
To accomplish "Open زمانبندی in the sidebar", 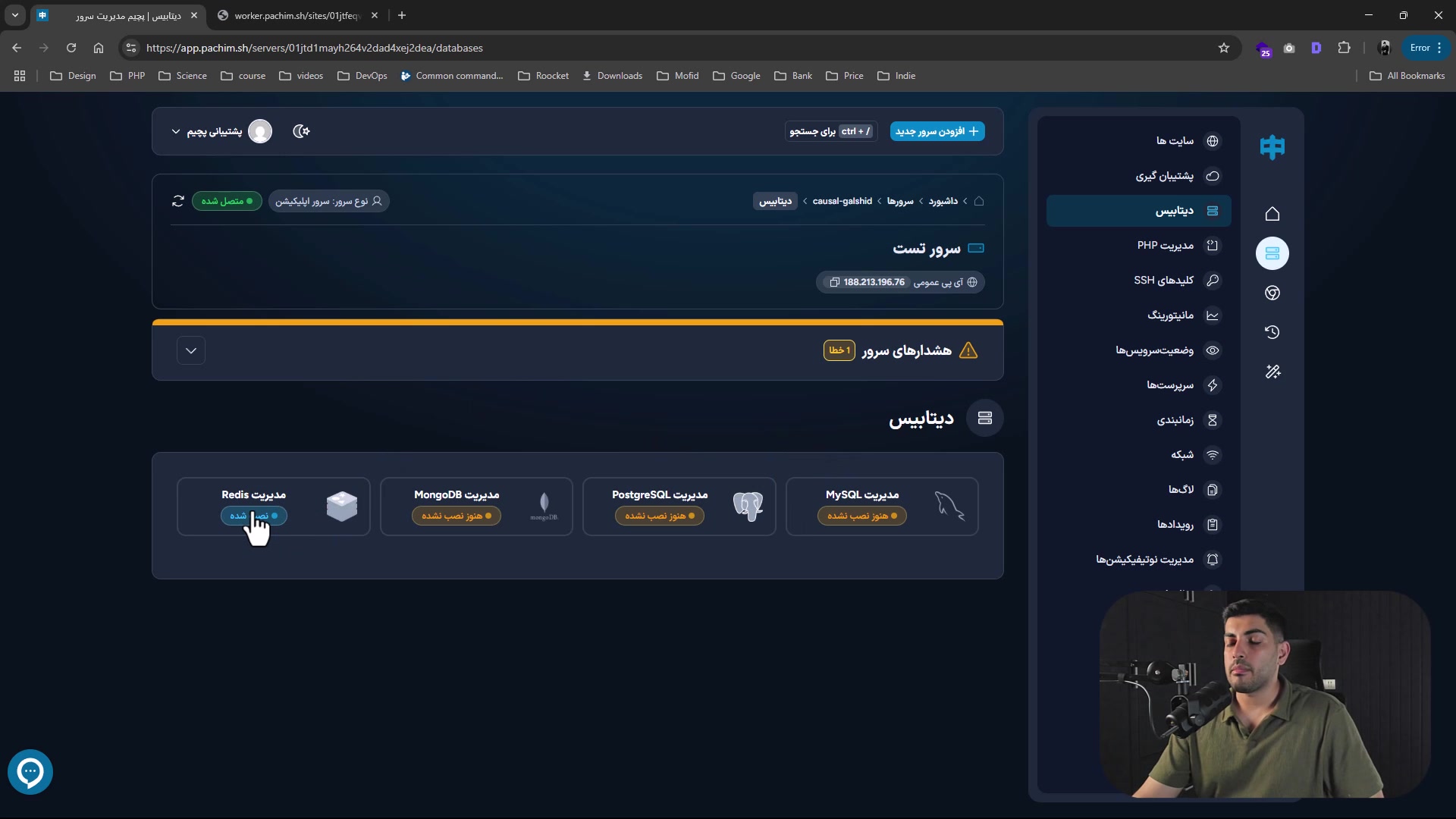I will coord(1138,420).
